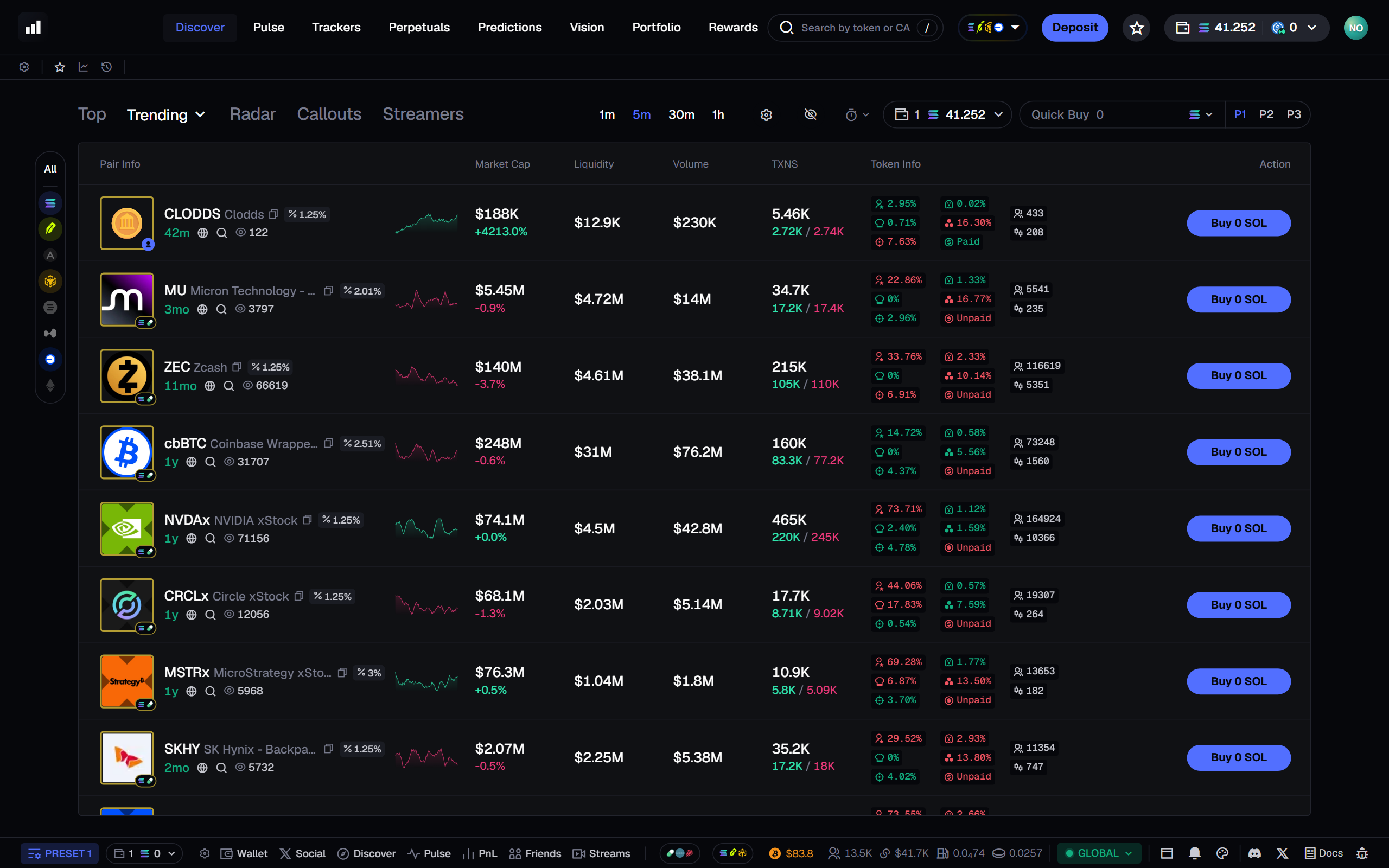
Task: Click Buy 0 SOL for NVDAx
Action: (1239, 528)
